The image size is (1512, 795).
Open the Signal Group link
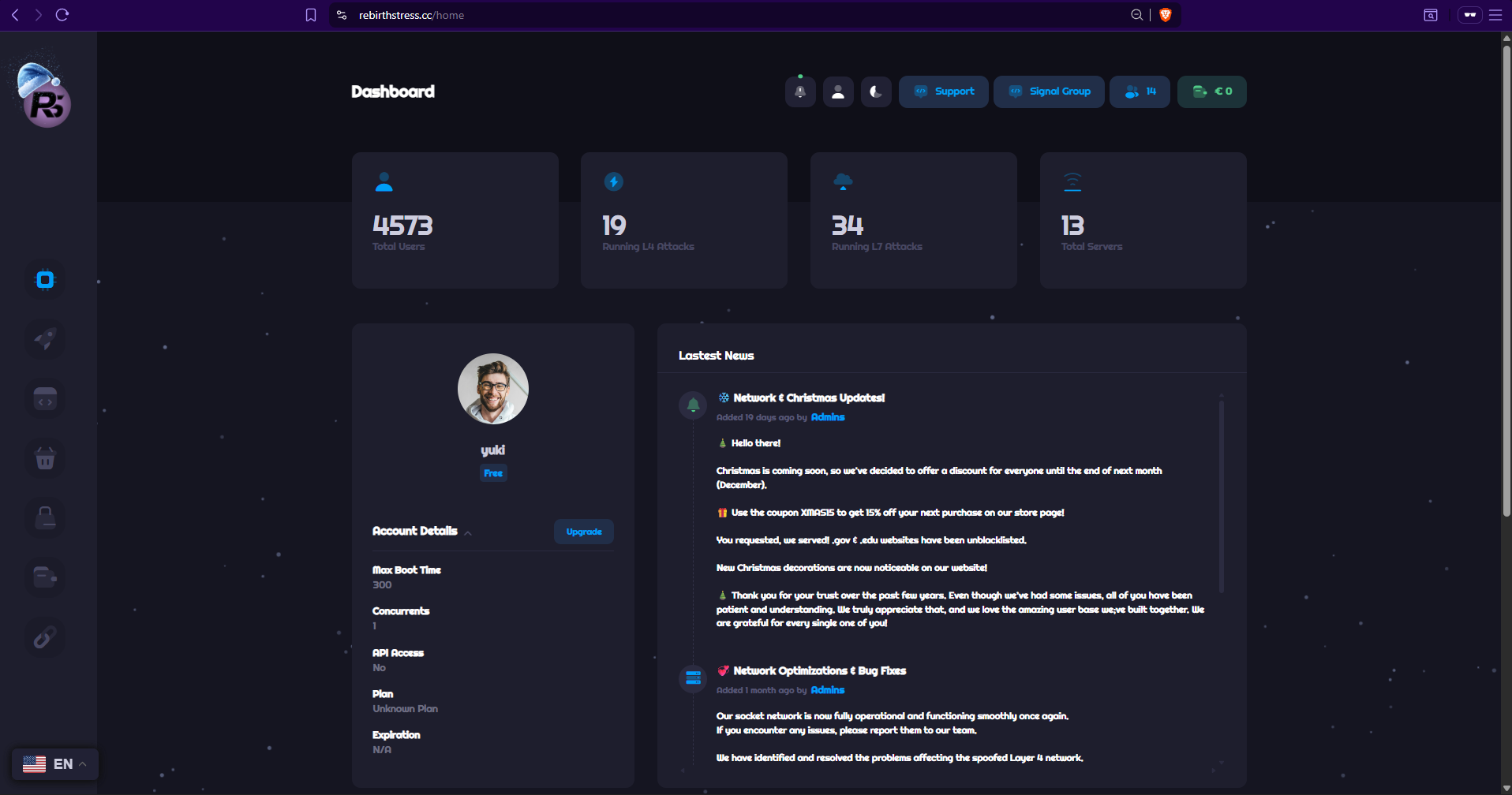(1049, 92)
